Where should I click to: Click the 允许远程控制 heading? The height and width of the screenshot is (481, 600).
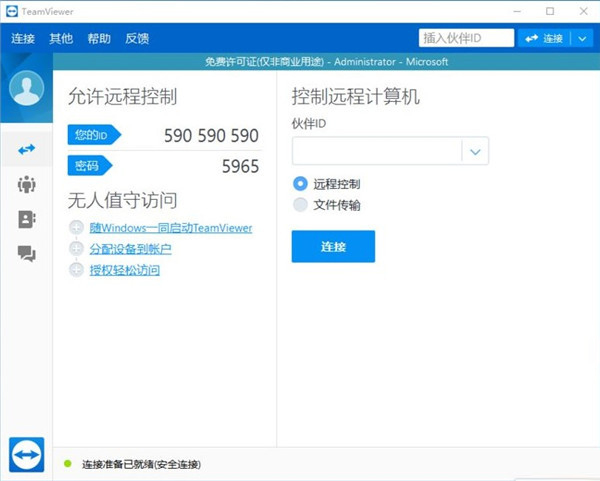(122, 96)
